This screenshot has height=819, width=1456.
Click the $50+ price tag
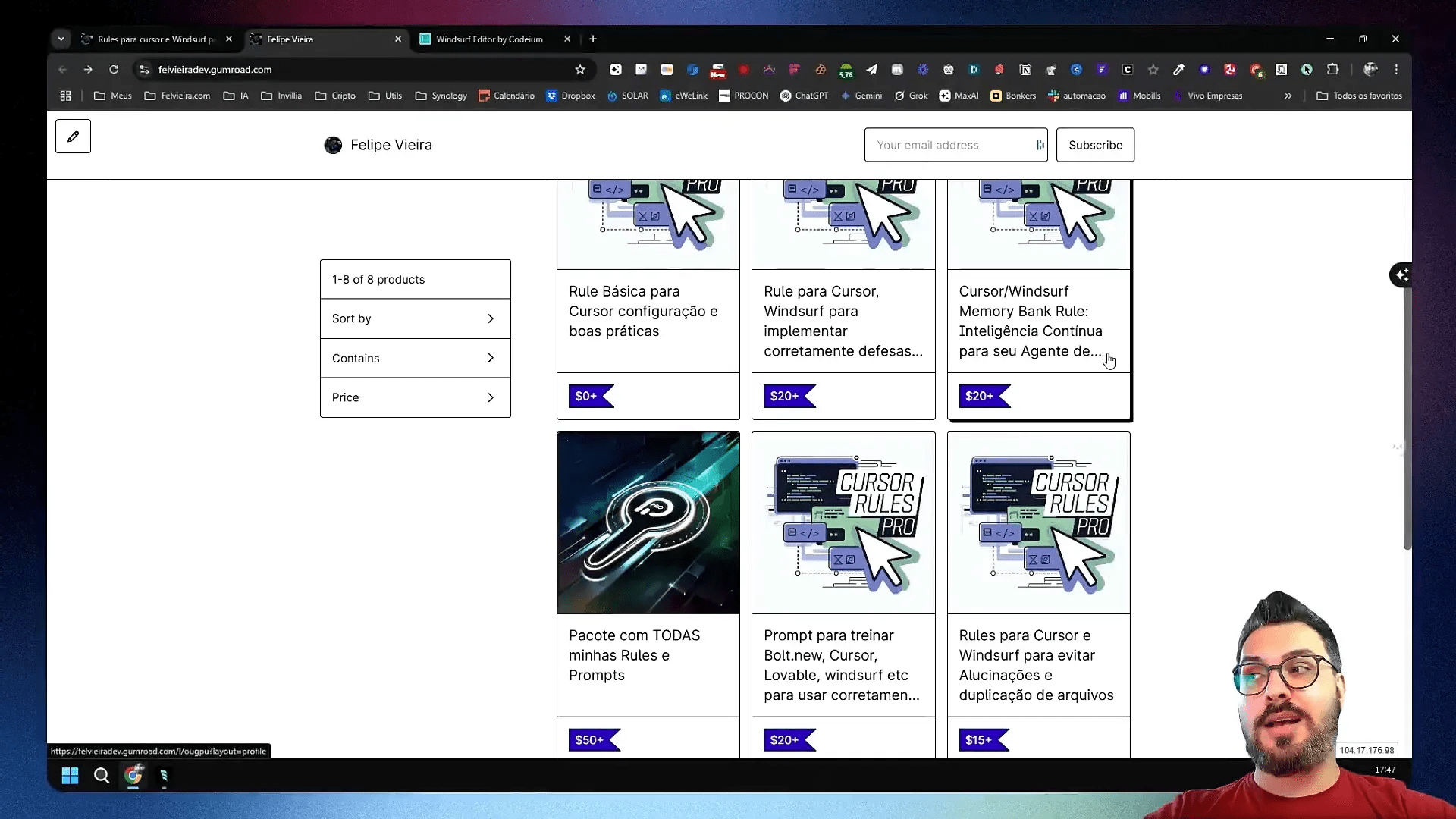(x=594, y=740)
